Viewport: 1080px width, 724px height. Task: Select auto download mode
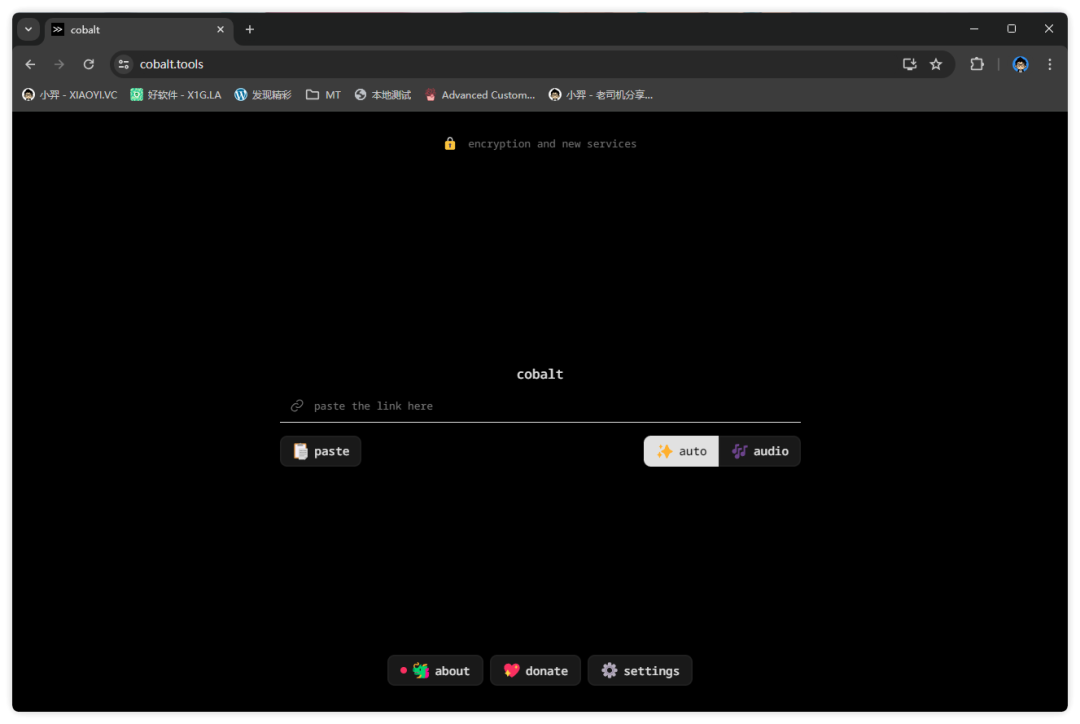[681, 451]
